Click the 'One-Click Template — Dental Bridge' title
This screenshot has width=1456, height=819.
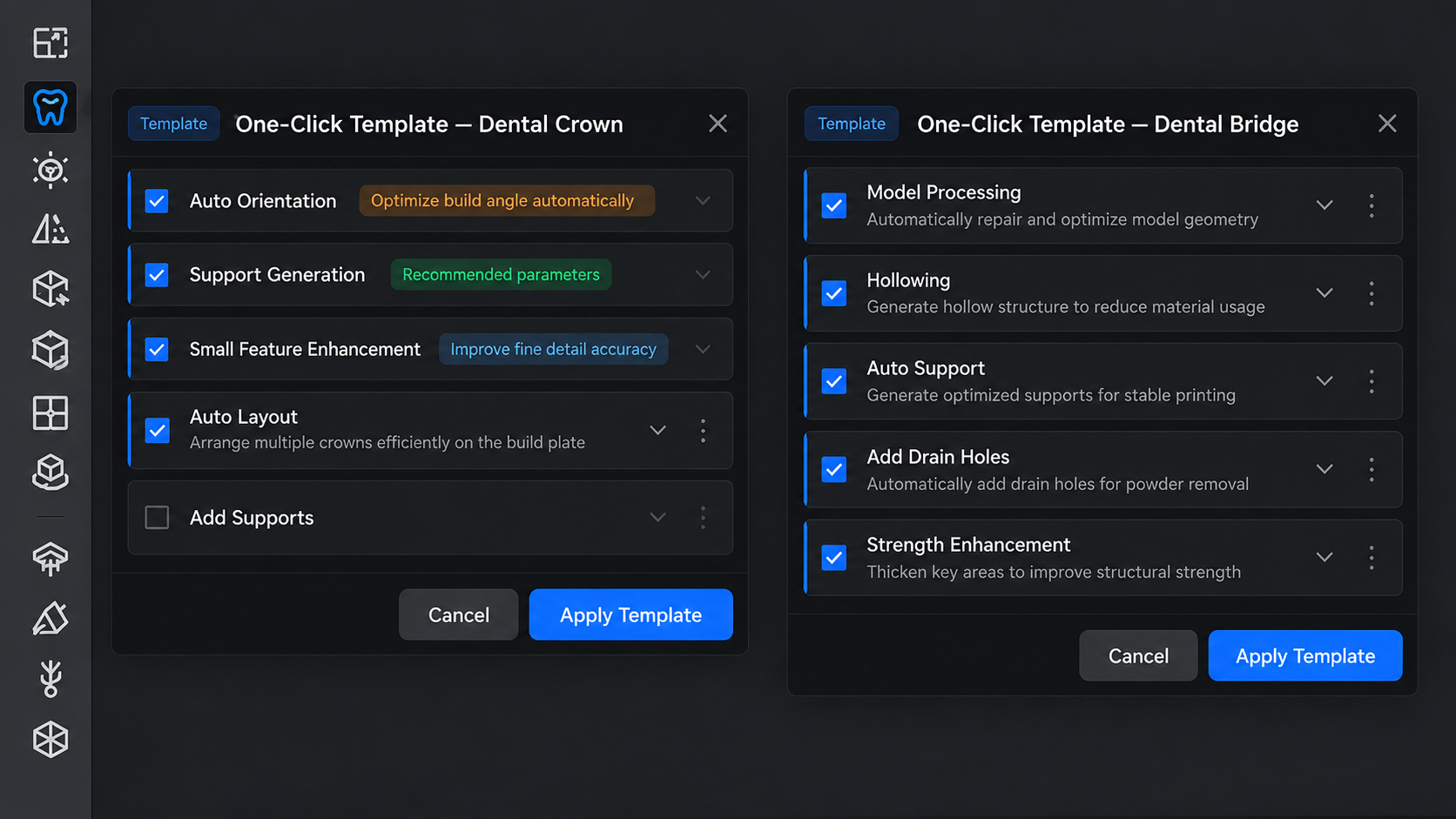coord(1108,124)
